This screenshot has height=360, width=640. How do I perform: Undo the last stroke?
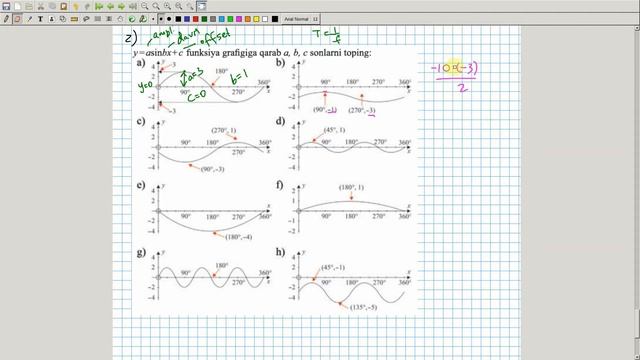pyautogui.click(x=76, y=7)
